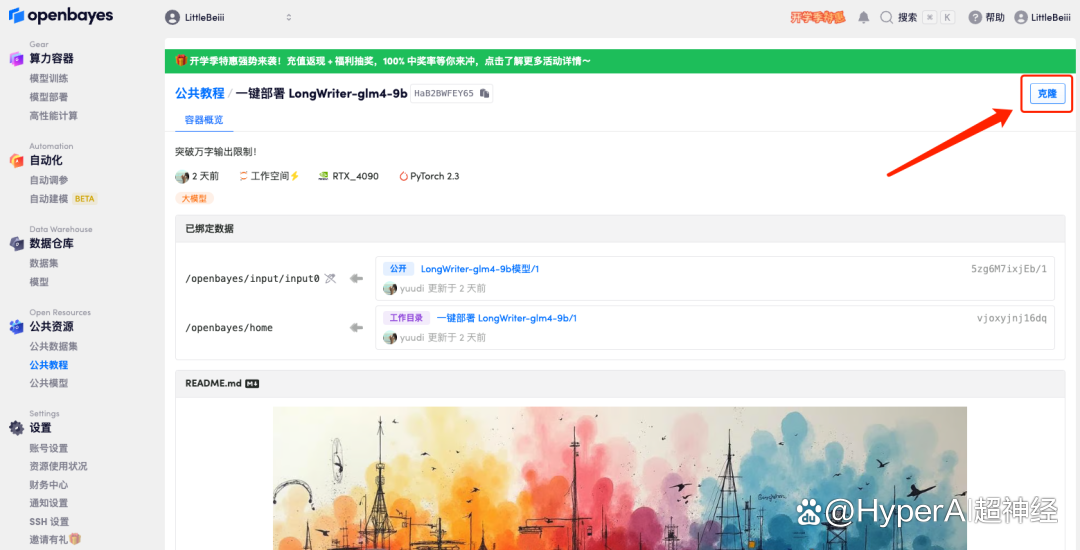Image resolution: width=1080 pixels, height=550 pixels.
Task: Click the 自动化 sidebar icon
Action: (x=16, y=160)
